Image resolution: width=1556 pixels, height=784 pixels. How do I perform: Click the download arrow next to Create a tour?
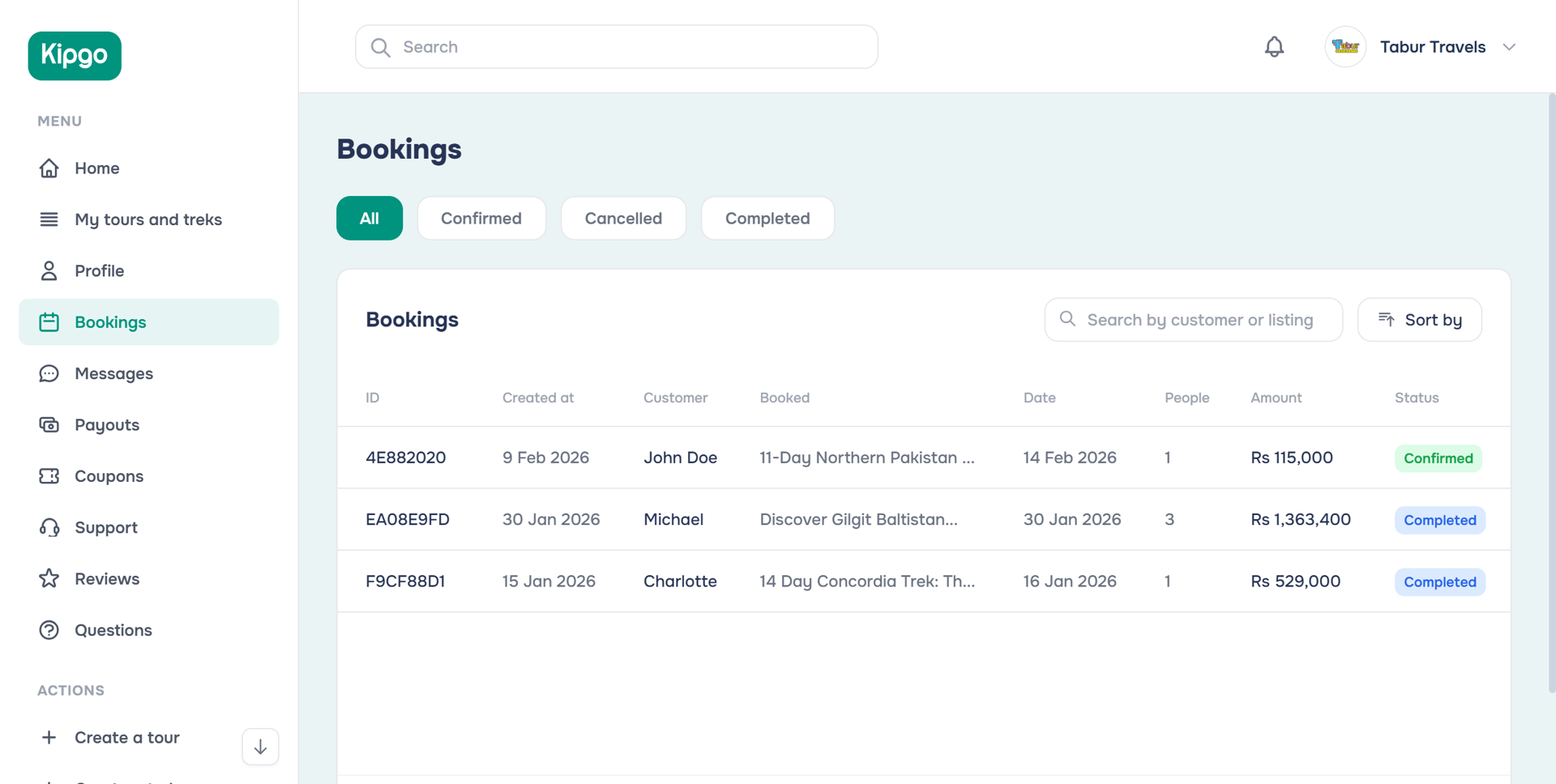(259, 746)
